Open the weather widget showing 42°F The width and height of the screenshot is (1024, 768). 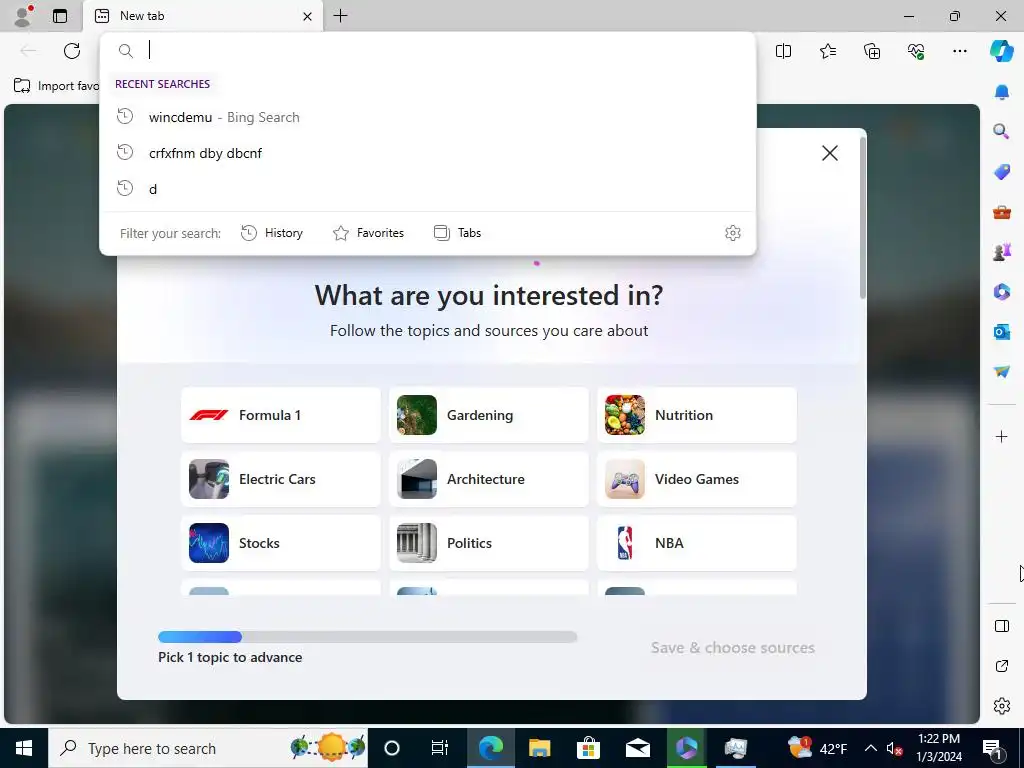click(818, 748)
